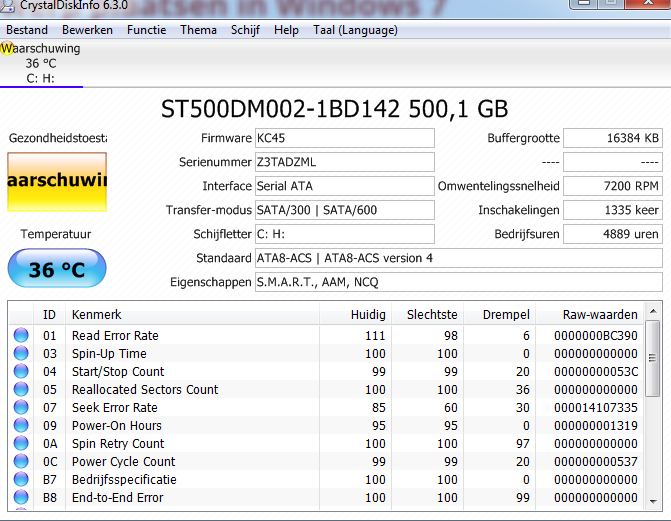Click the yellow Waarschuwing health status button
671x521 pixels.
click(57, 182)
